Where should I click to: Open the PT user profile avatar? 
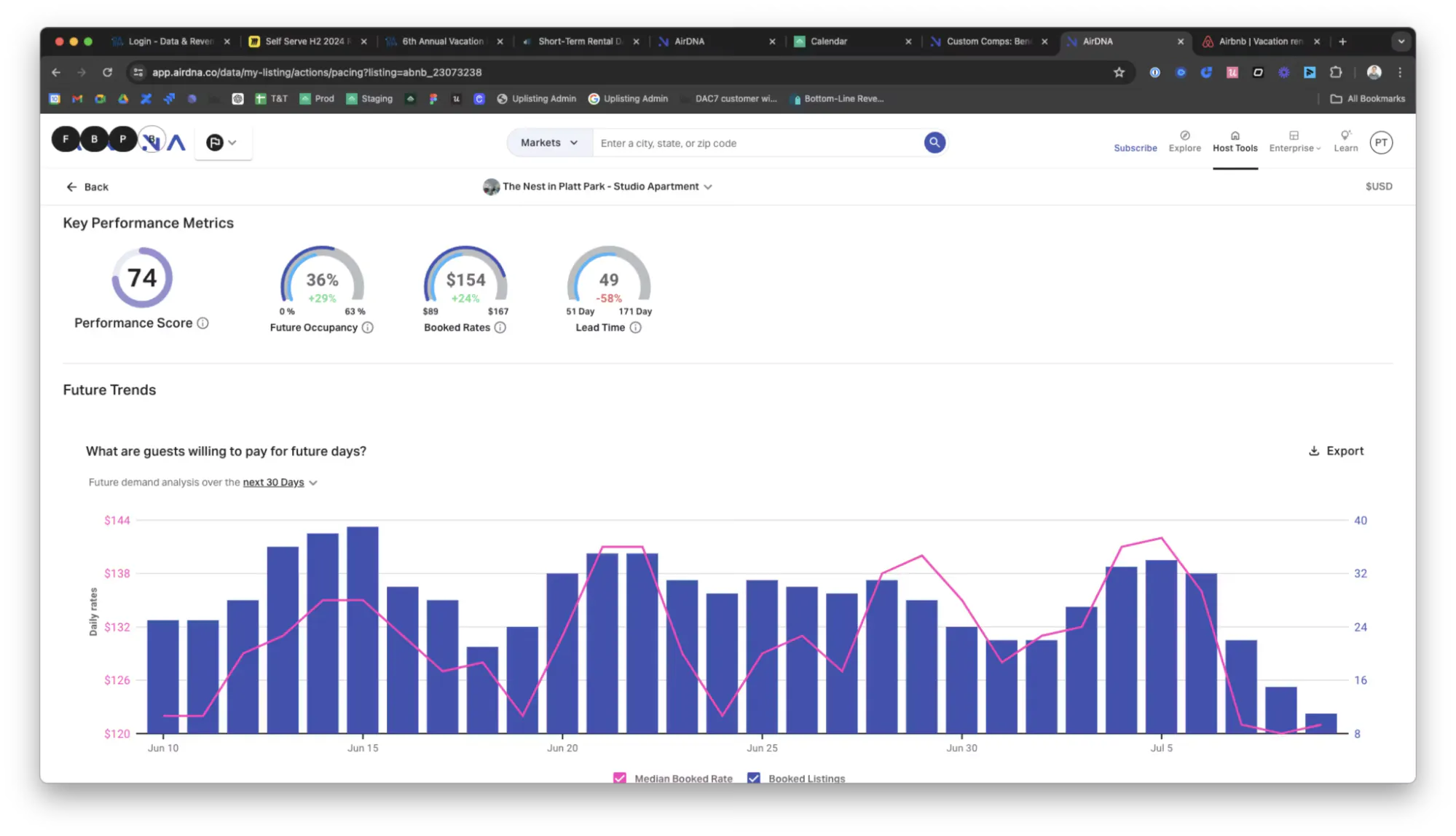click(1381, 143)
